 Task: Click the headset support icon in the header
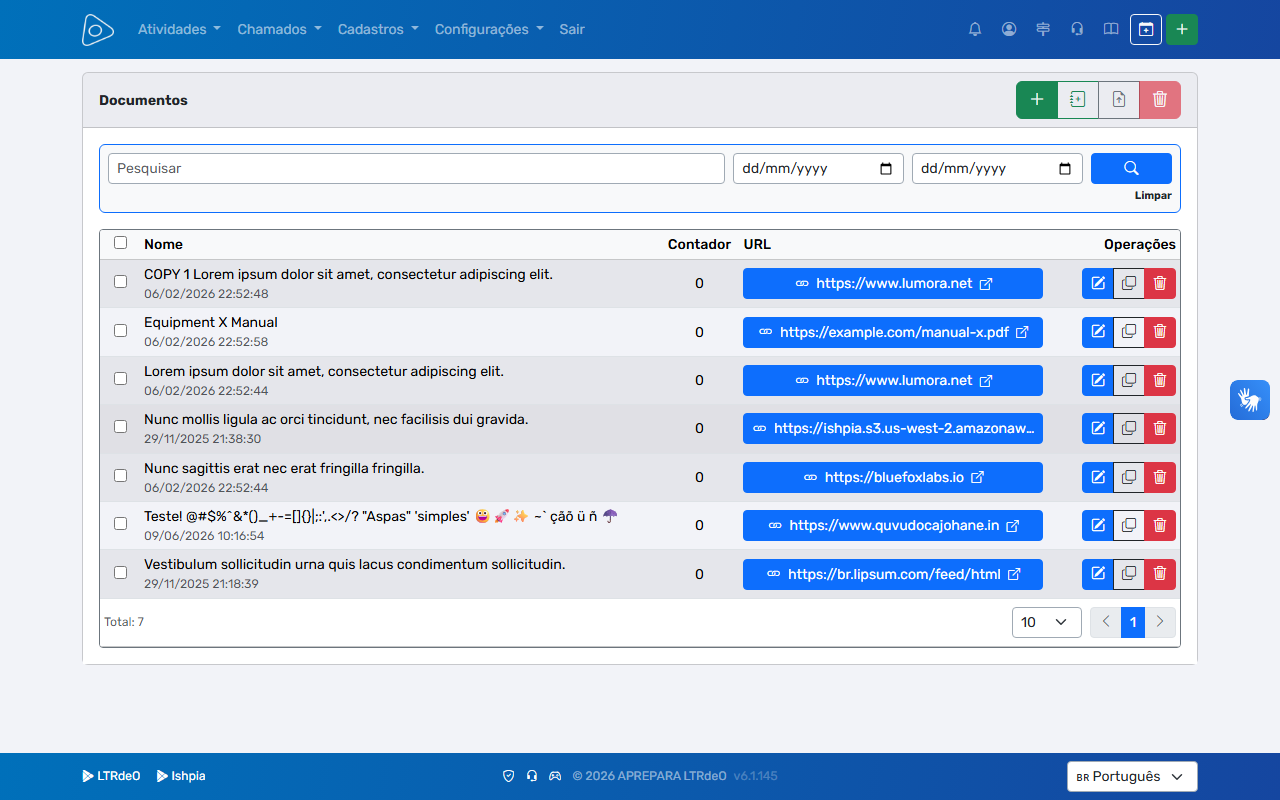(1077, 29)
